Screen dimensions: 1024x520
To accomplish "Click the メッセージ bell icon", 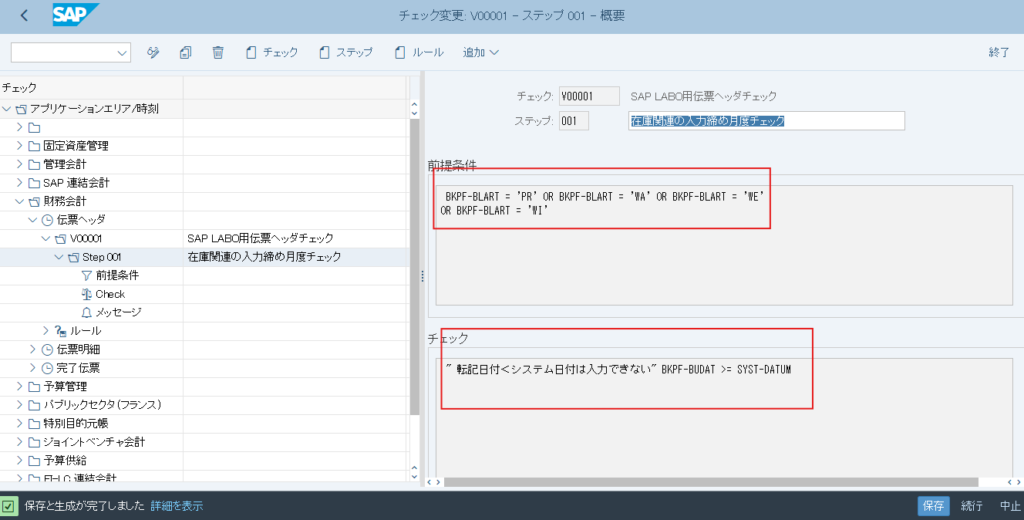I will pyautogui.click(x=86, y=312).
